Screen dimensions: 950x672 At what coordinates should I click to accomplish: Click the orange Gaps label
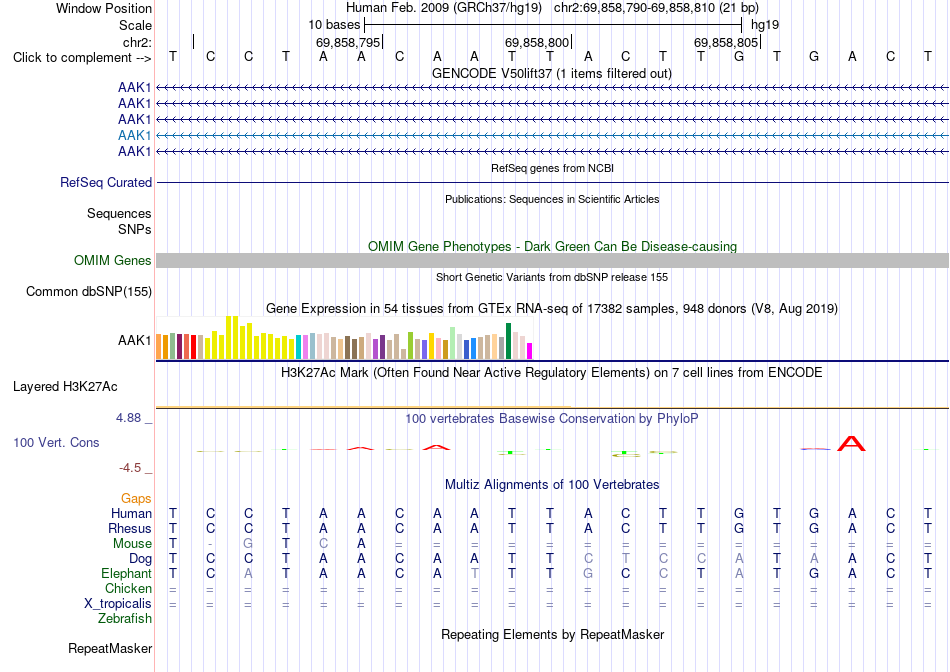click(136, 499)
